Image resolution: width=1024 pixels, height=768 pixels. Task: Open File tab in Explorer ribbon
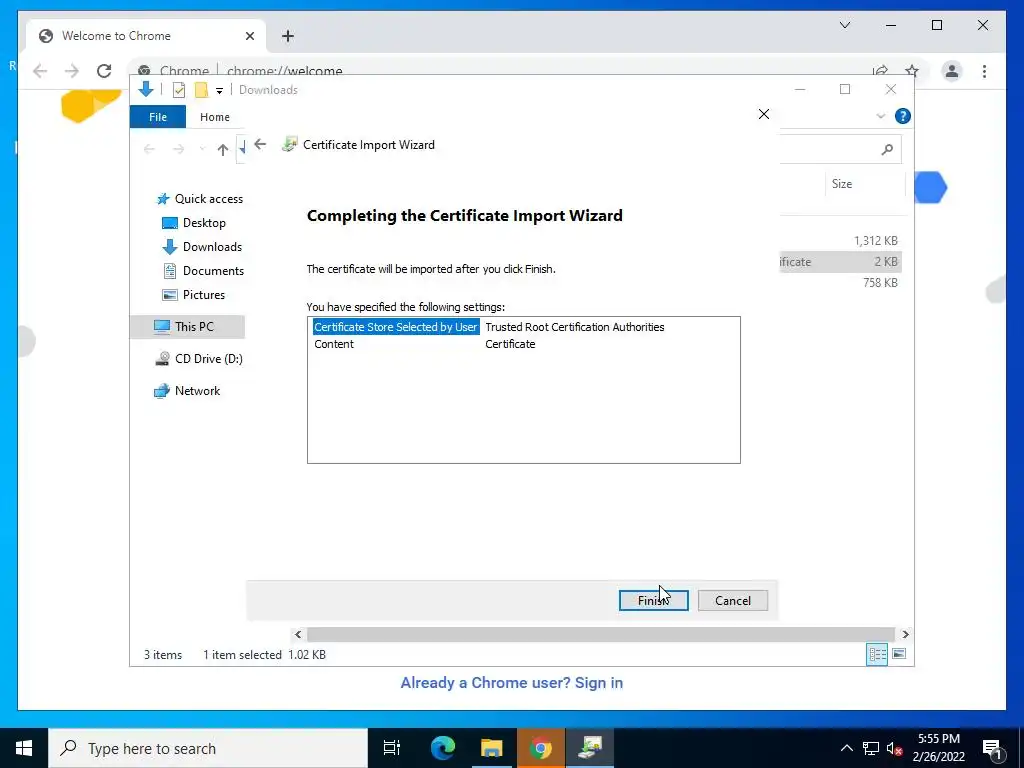158,117
